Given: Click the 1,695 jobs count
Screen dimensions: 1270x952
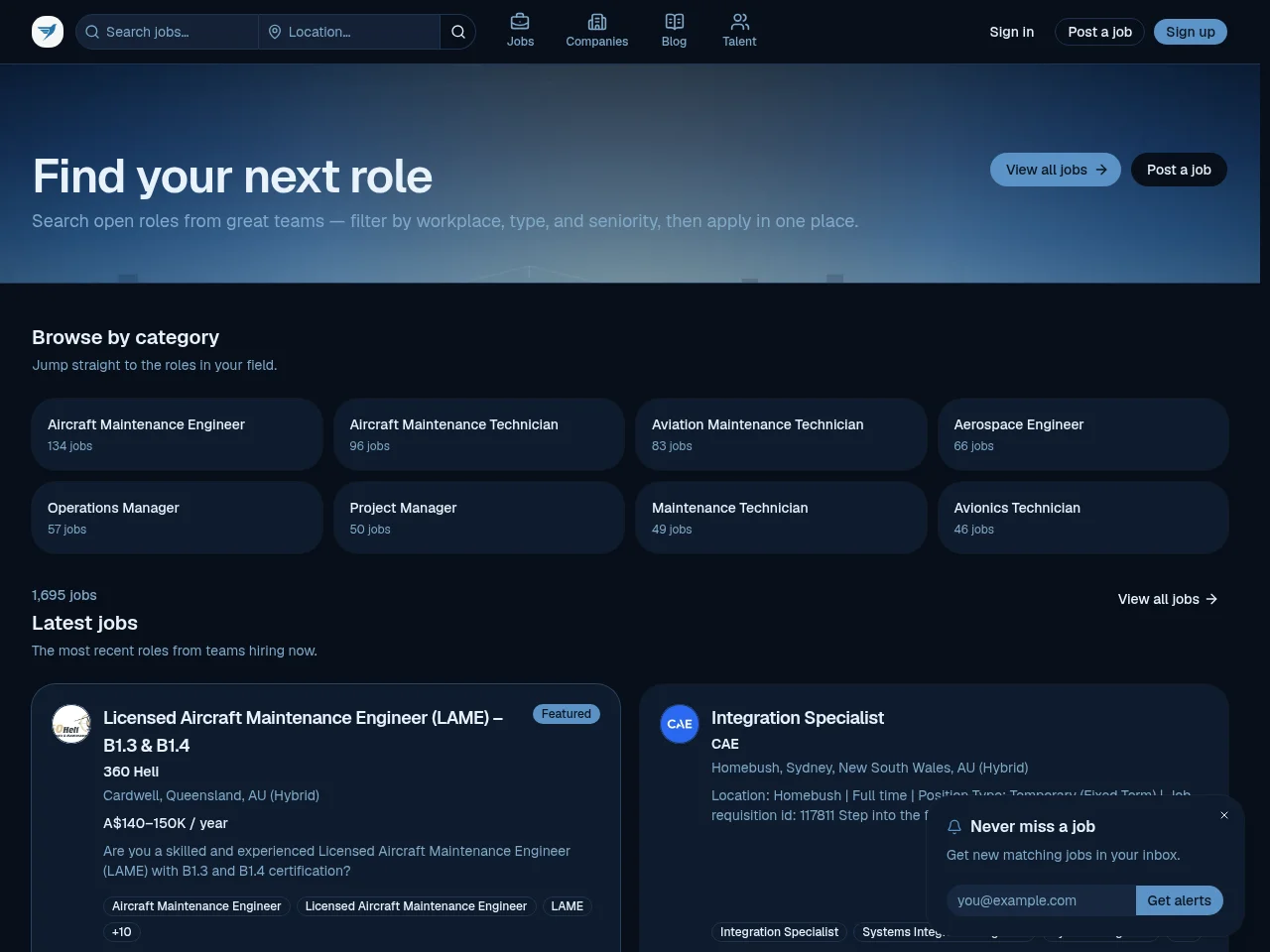Looking at the screenshot, I should point(64,595).
